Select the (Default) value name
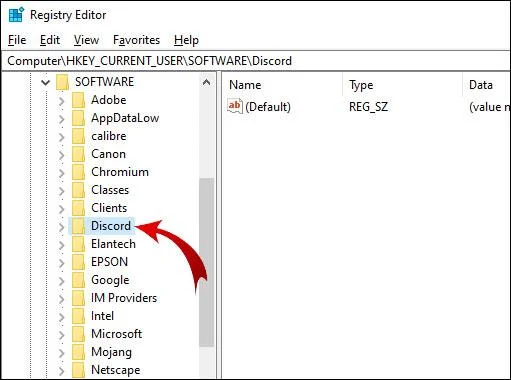The width and height of the screenshot is (511, 380). pyautogui.click(x=268, y=107)
